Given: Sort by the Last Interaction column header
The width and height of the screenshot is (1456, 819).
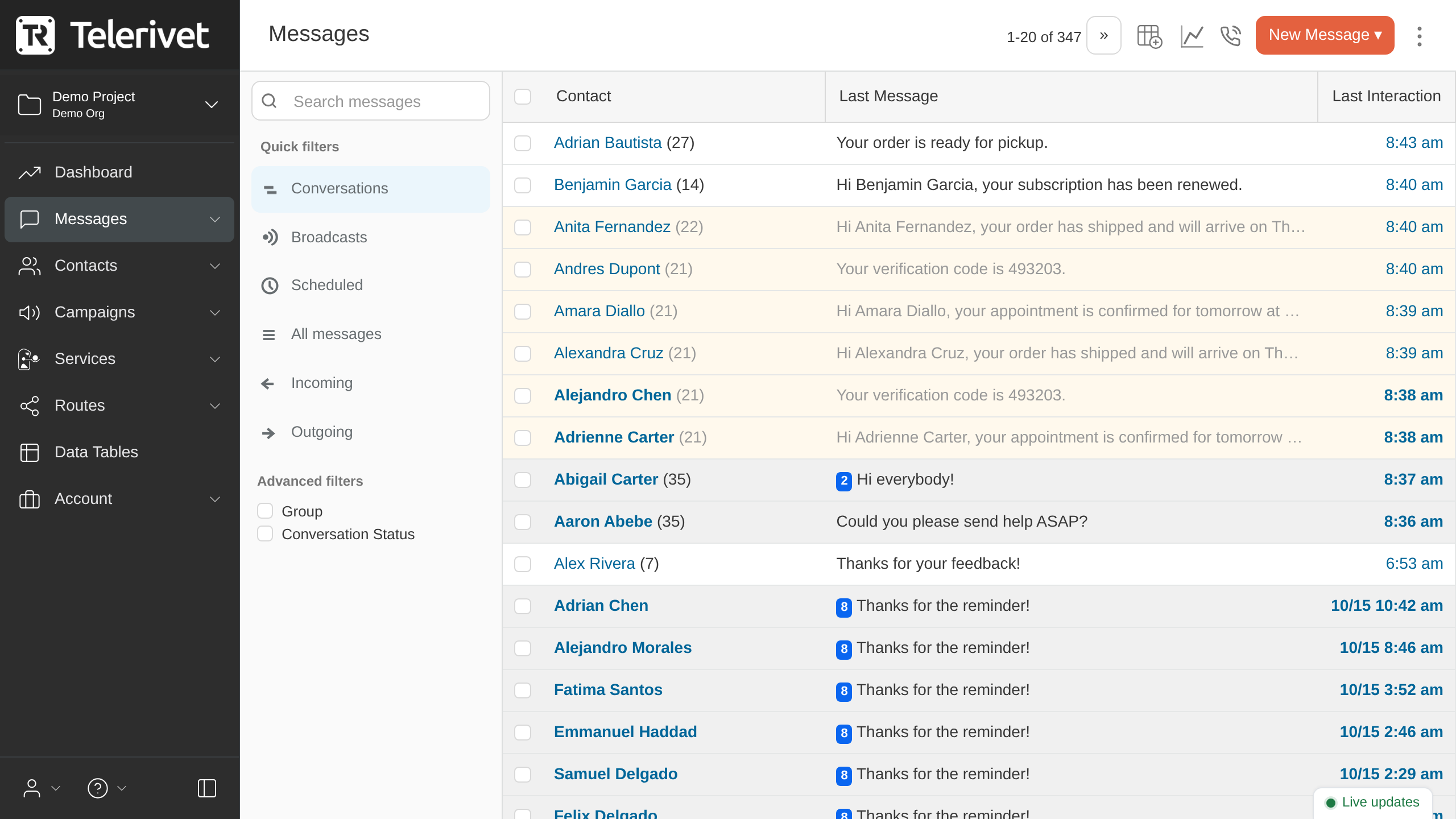Looking at the screenshot, I should (1386, 96).
